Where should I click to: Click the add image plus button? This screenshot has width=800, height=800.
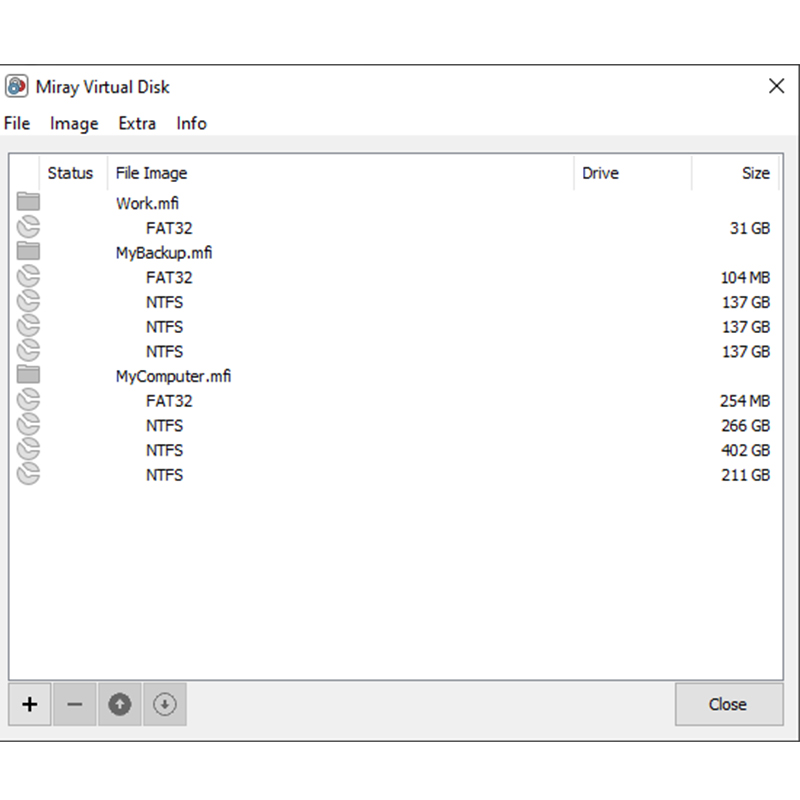[x=30, y=704]
